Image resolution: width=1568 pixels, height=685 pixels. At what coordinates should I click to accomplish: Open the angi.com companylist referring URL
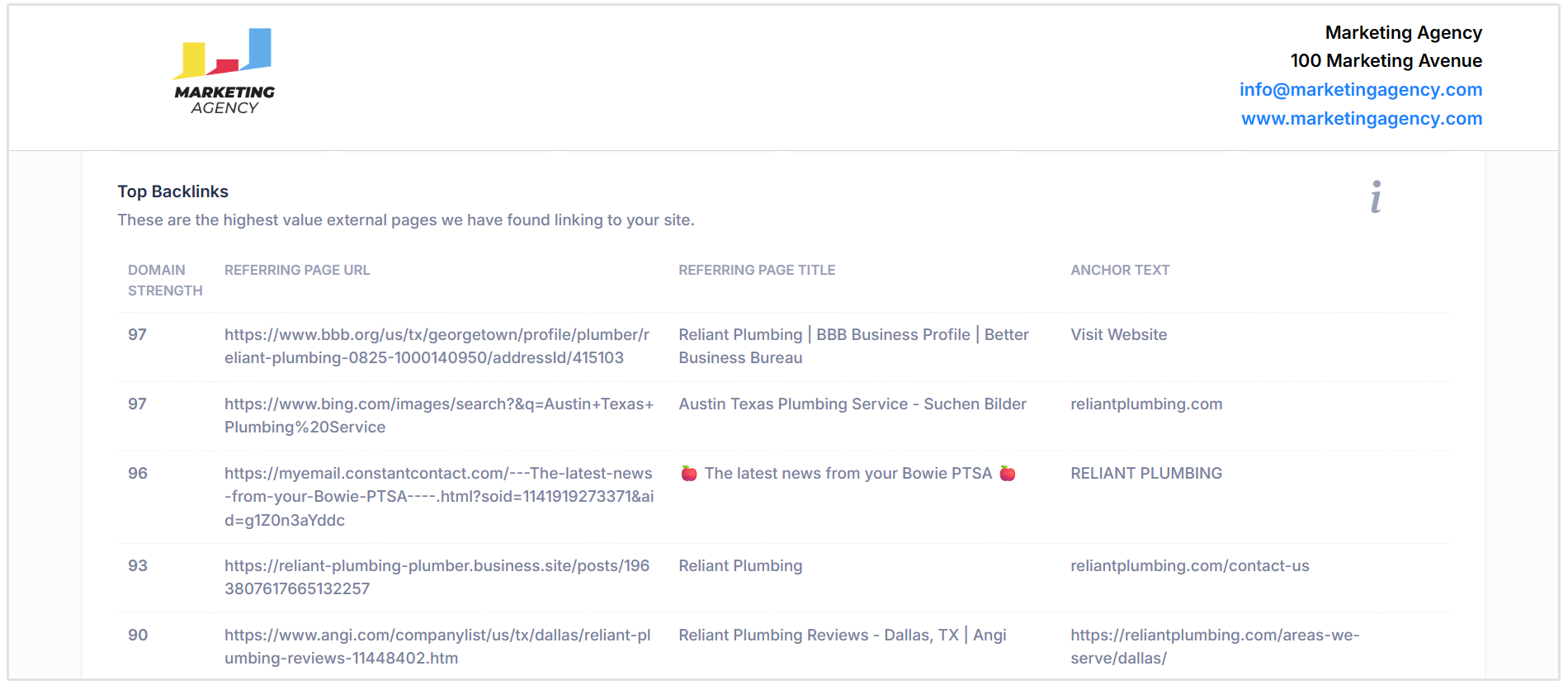437,646
